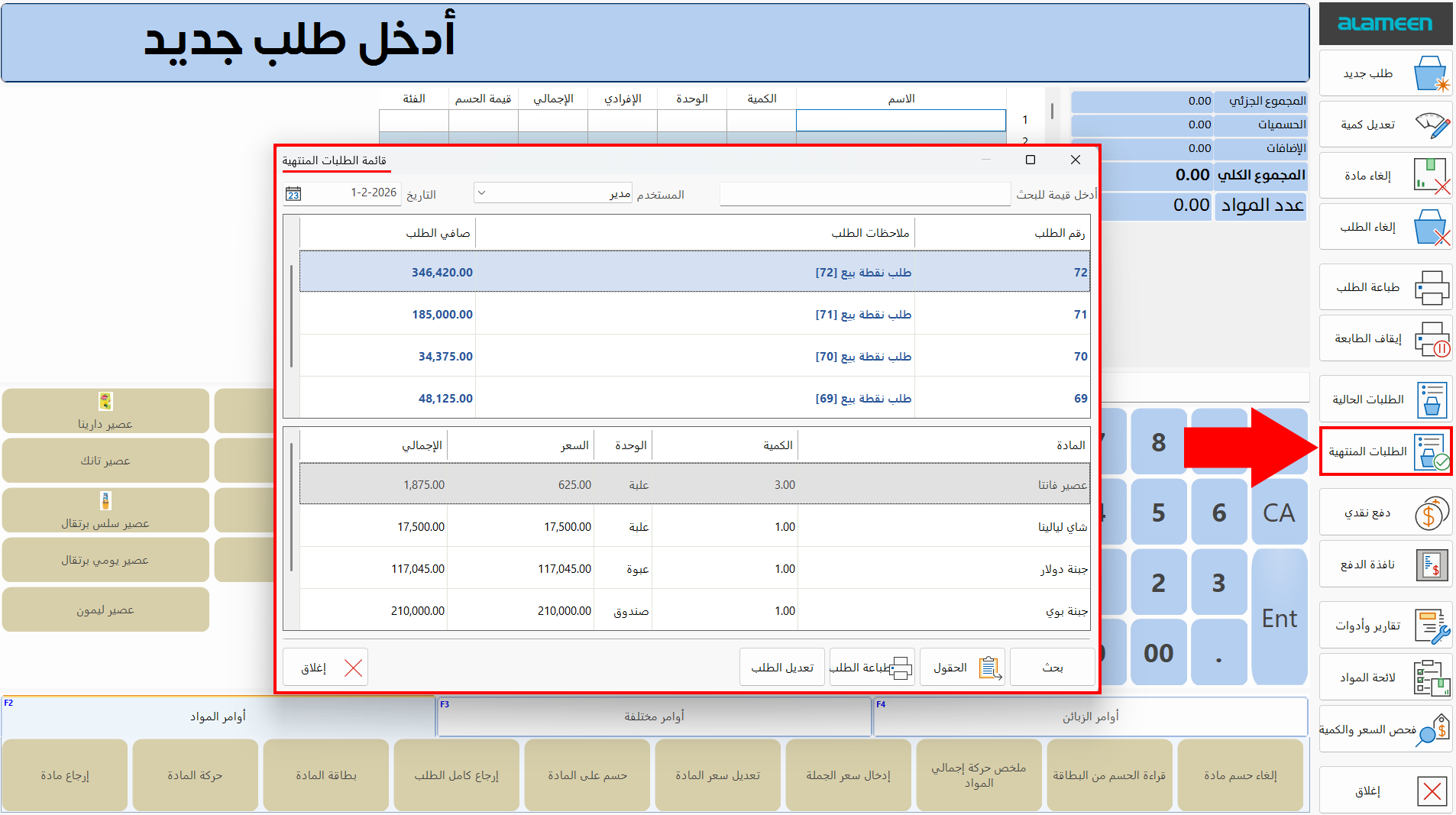Switch to the أوامر مختلفة tab

click(x=654, y=716)
